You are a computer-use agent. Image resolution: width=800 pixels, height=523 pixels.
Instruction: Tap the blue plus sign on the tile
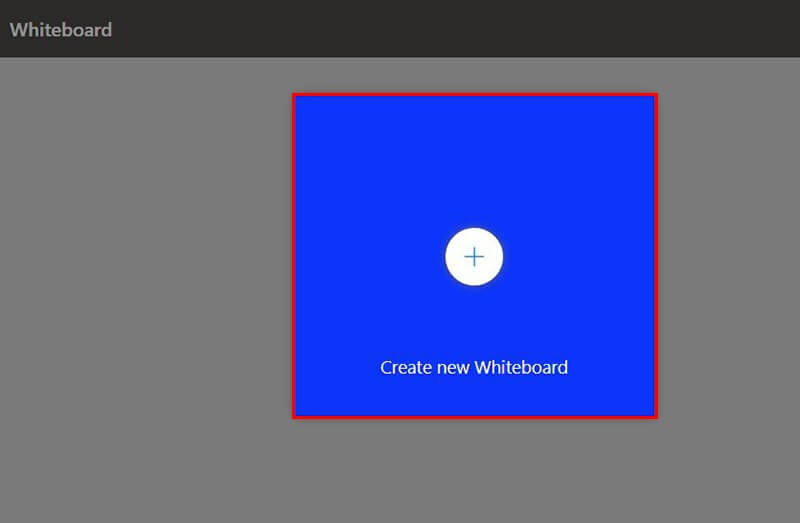point(474,257)
